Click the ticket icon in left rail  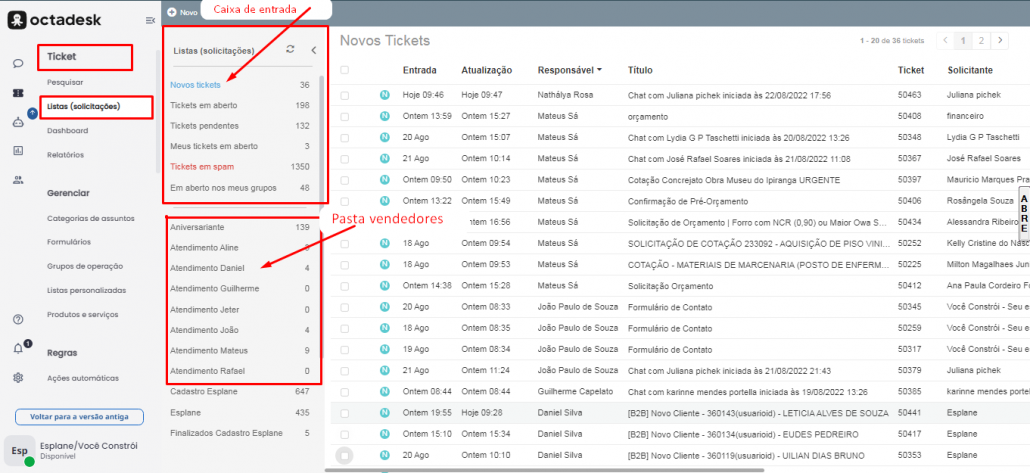click(18, 93)
